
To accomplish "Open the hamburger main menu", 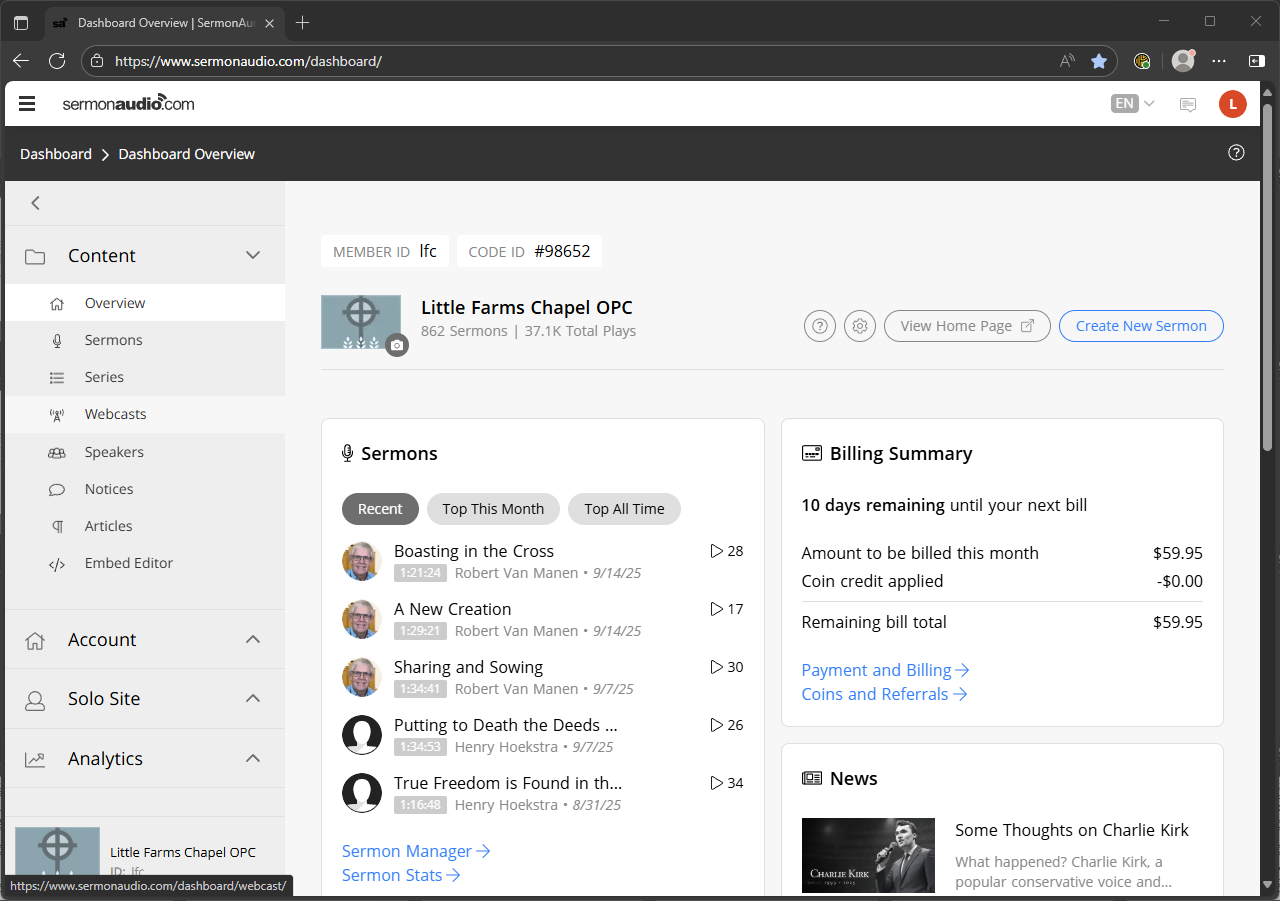I will 27,104.
